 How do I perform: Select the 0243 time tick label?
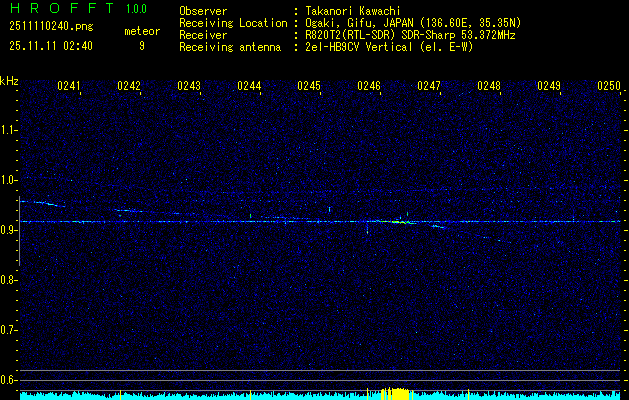[x=189, y=86]
